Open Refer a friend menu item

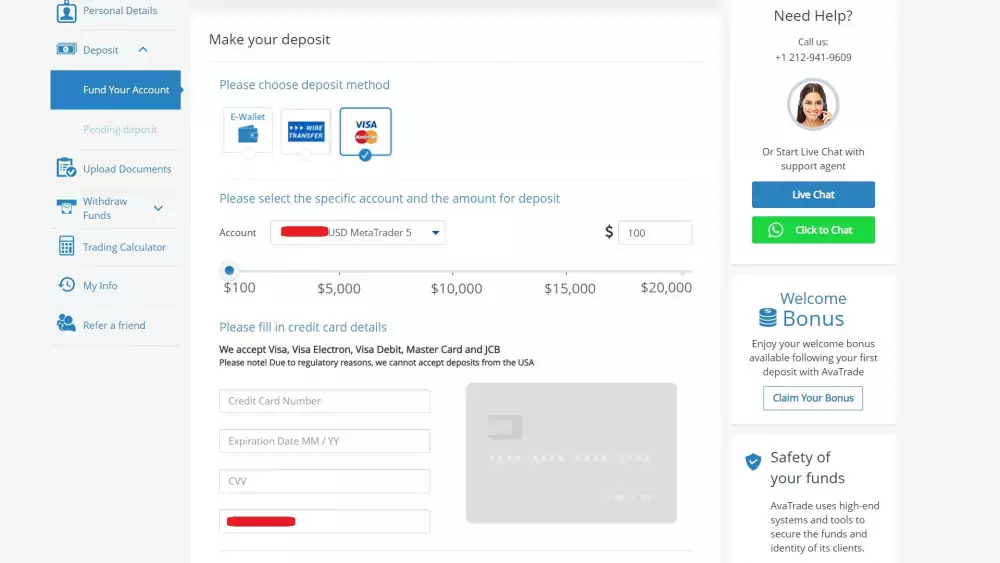[x=114, y=325]
